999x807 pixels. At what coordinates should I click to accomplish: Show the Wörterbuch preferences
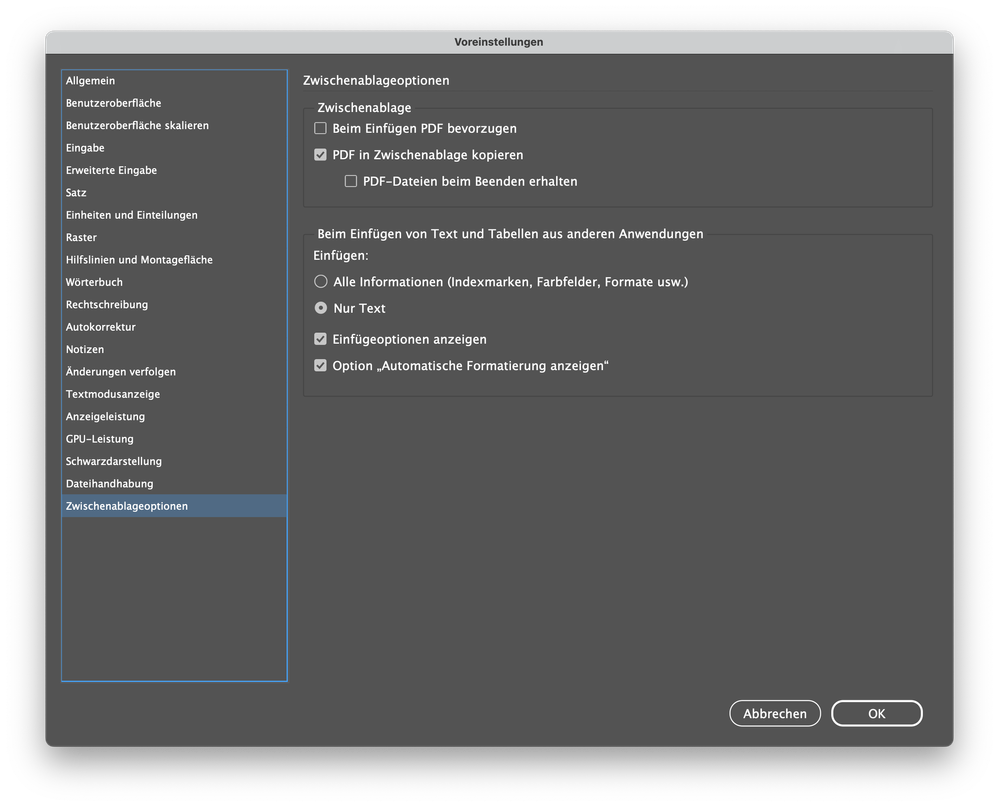click(95, 282)
